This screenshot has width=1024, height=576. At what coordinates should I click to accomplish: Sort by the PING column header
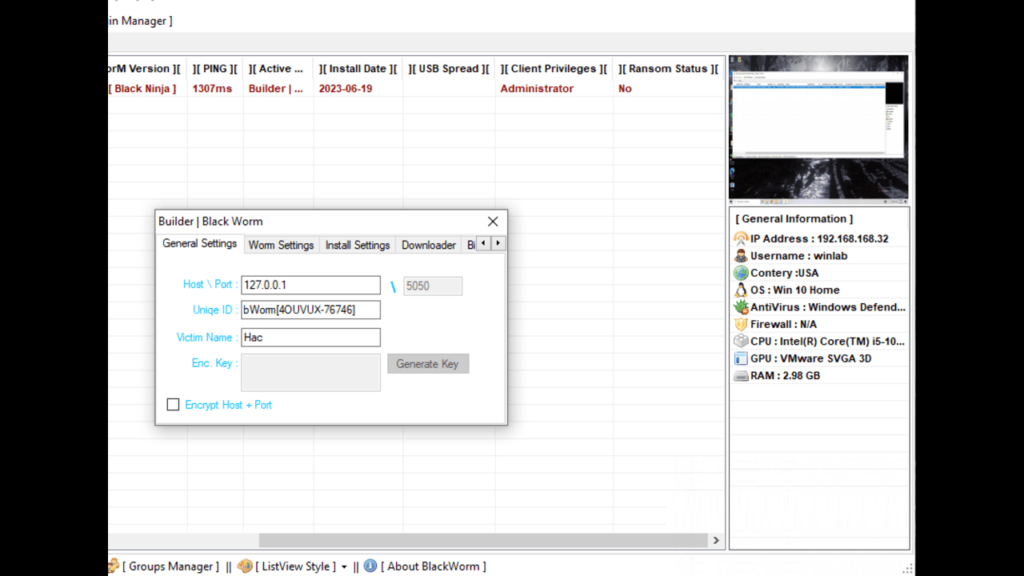pos(215,69)
